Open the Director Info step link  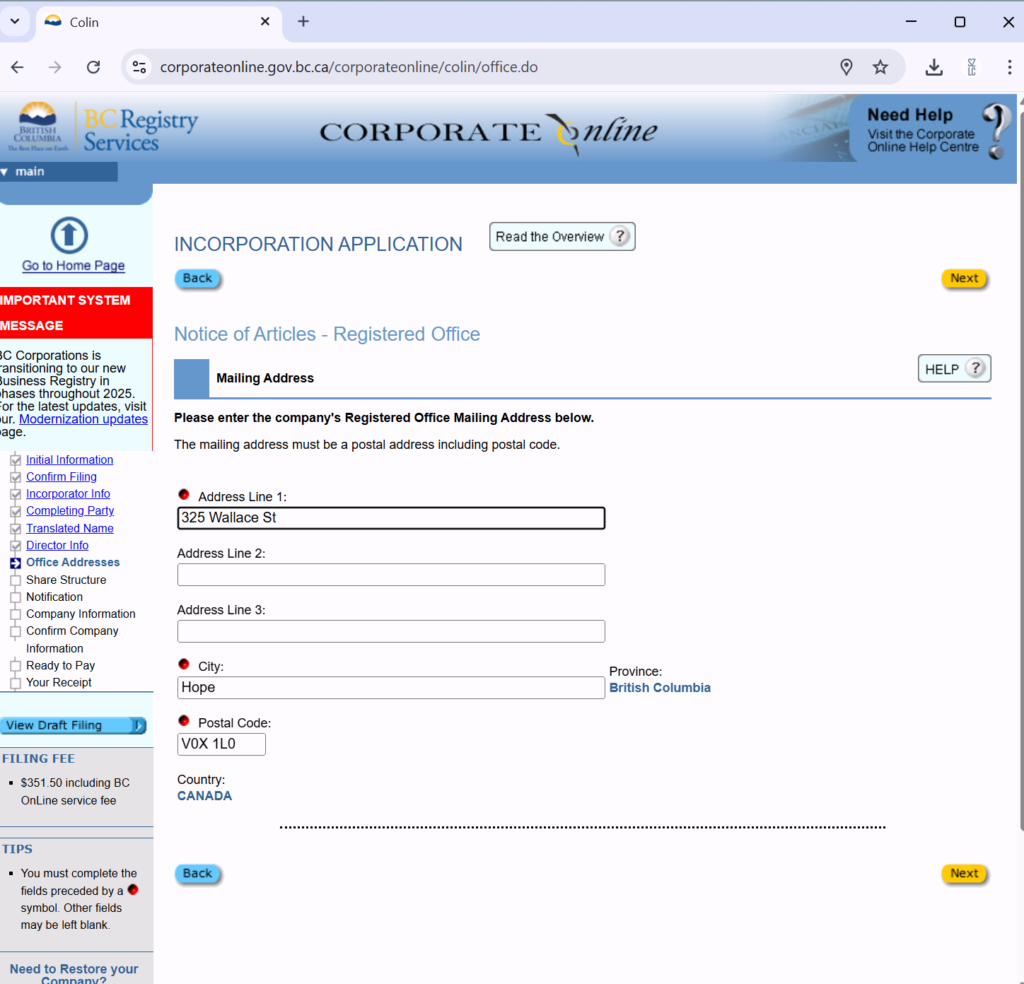point(57,545)
